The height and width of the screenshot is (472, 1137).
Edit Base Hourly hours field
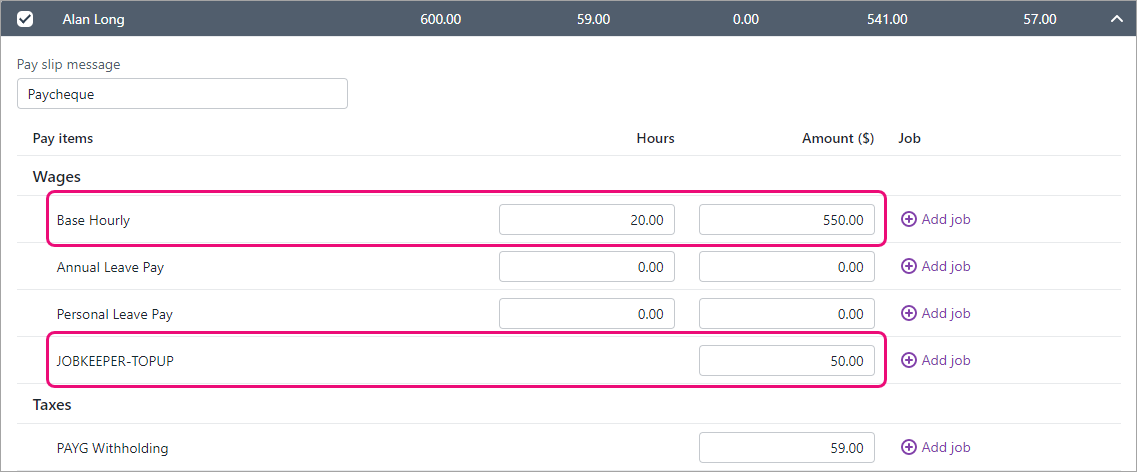pos(587,220)
